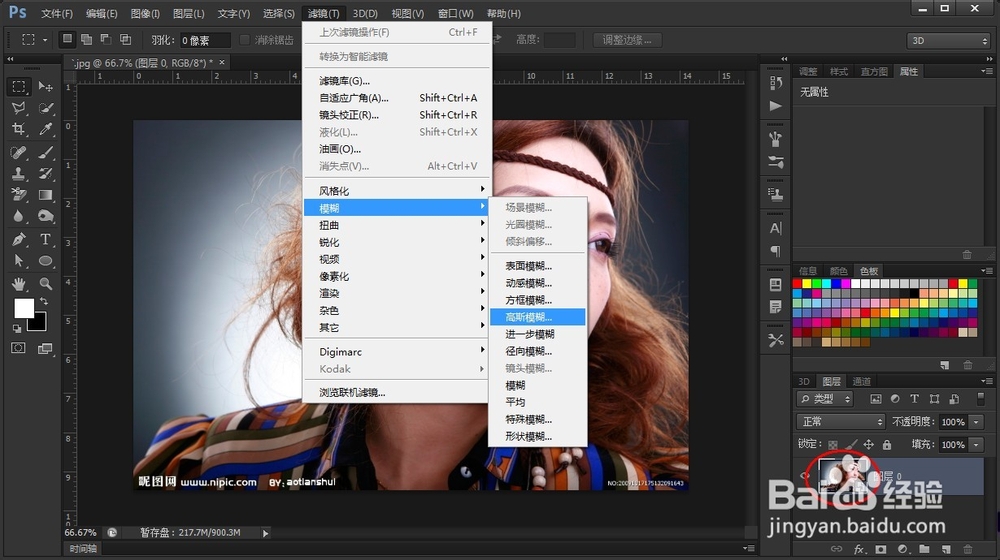Select the Healing Brush tool
The height and width of the screenshot is (560, 1000).
18,152
